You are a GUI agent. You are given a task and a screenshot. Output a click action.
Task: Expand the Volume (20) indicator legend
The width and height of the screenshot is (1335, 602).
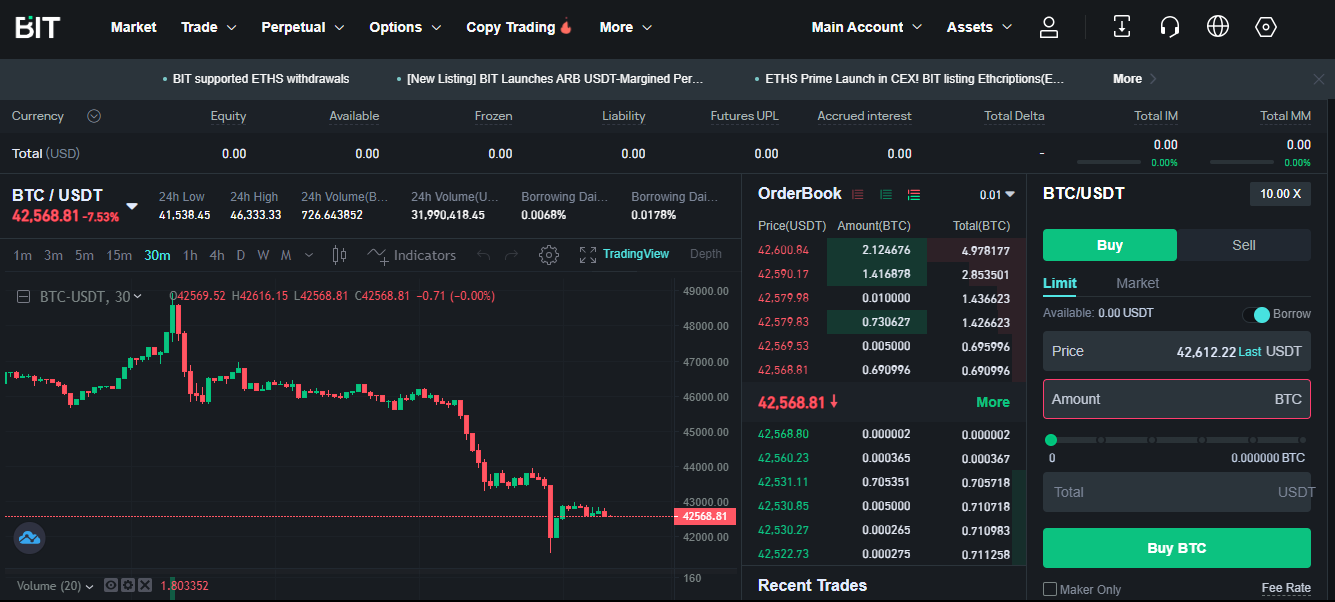(x=90, y=586)
